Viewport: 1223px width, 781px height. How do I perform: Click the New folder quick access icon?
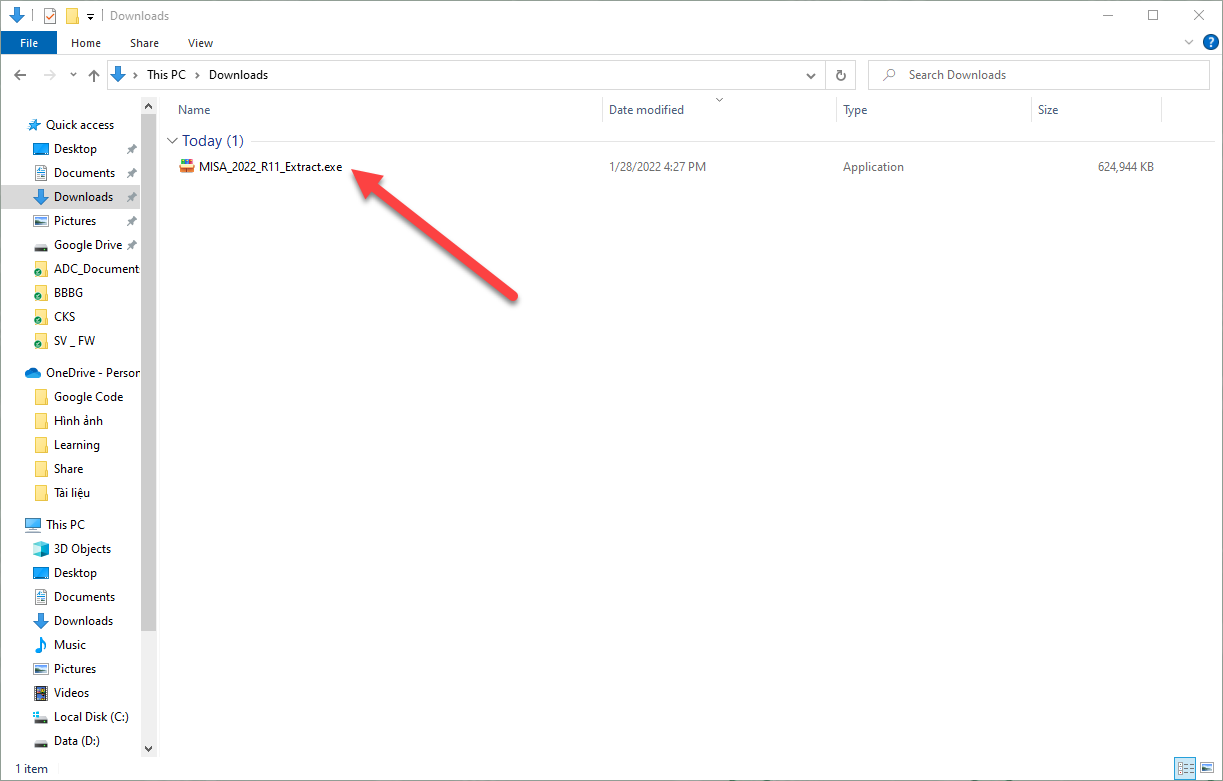[x=72, y=16]
